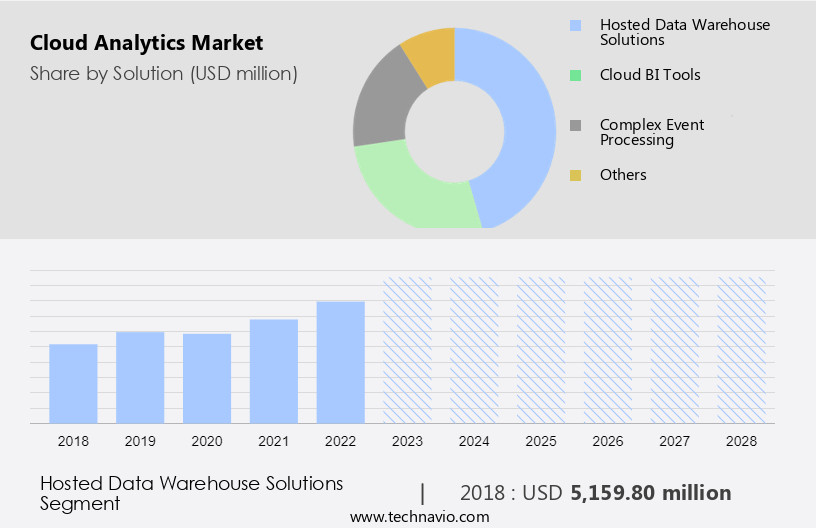Click the yellow Others legend swatch
This screenshot has height=528, width=816.
tap(575, 175)
